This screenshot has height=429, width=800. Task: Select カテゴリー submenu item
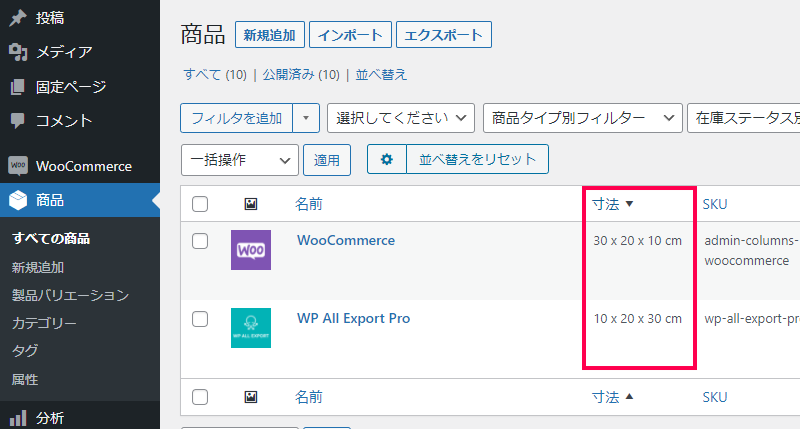tap(44, 323)
